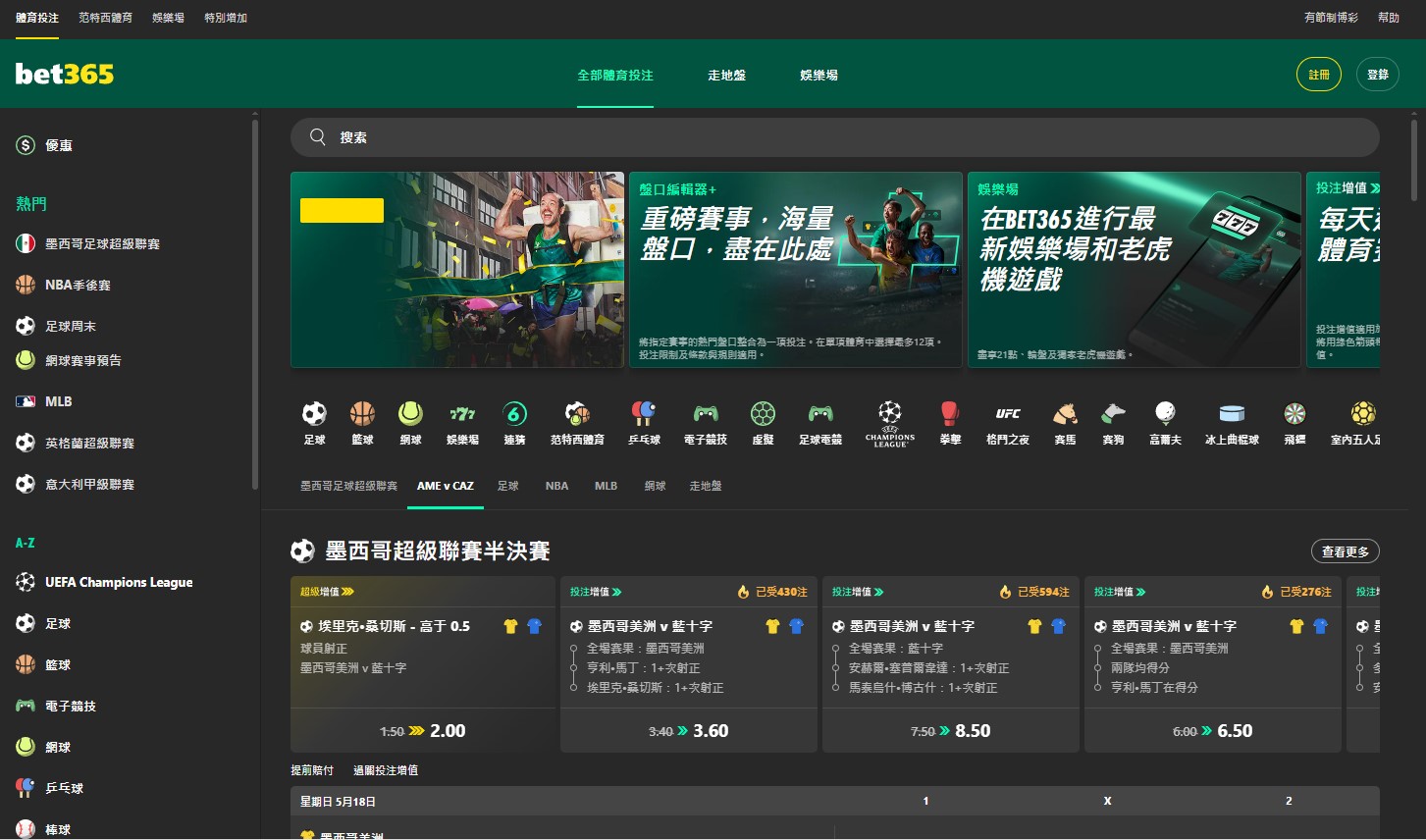
Task: Open the 電子競技 esports controller icon in sports row
Action: (x=706, y=423)
